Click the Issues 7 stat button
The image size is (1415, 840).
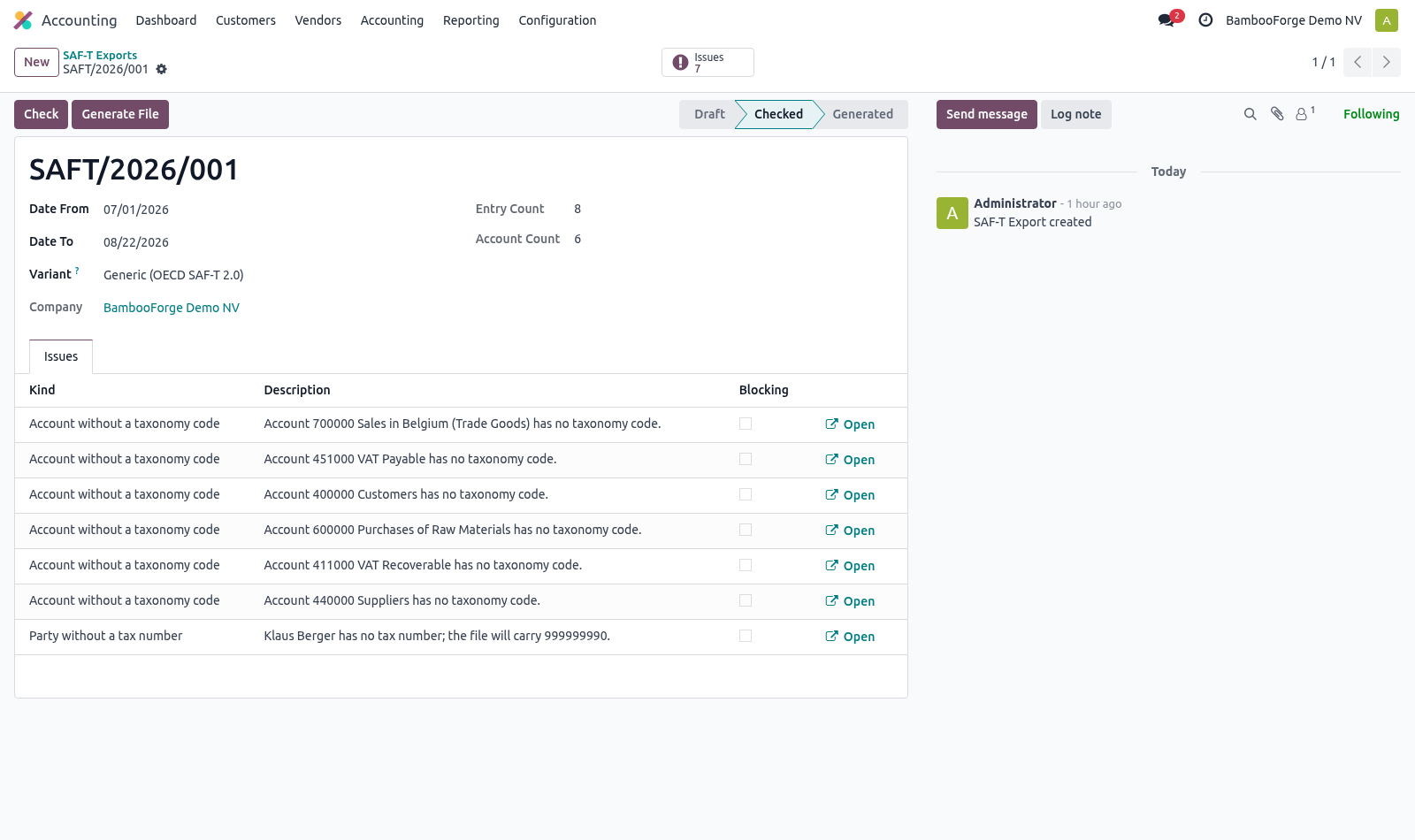tap(707, 63)
